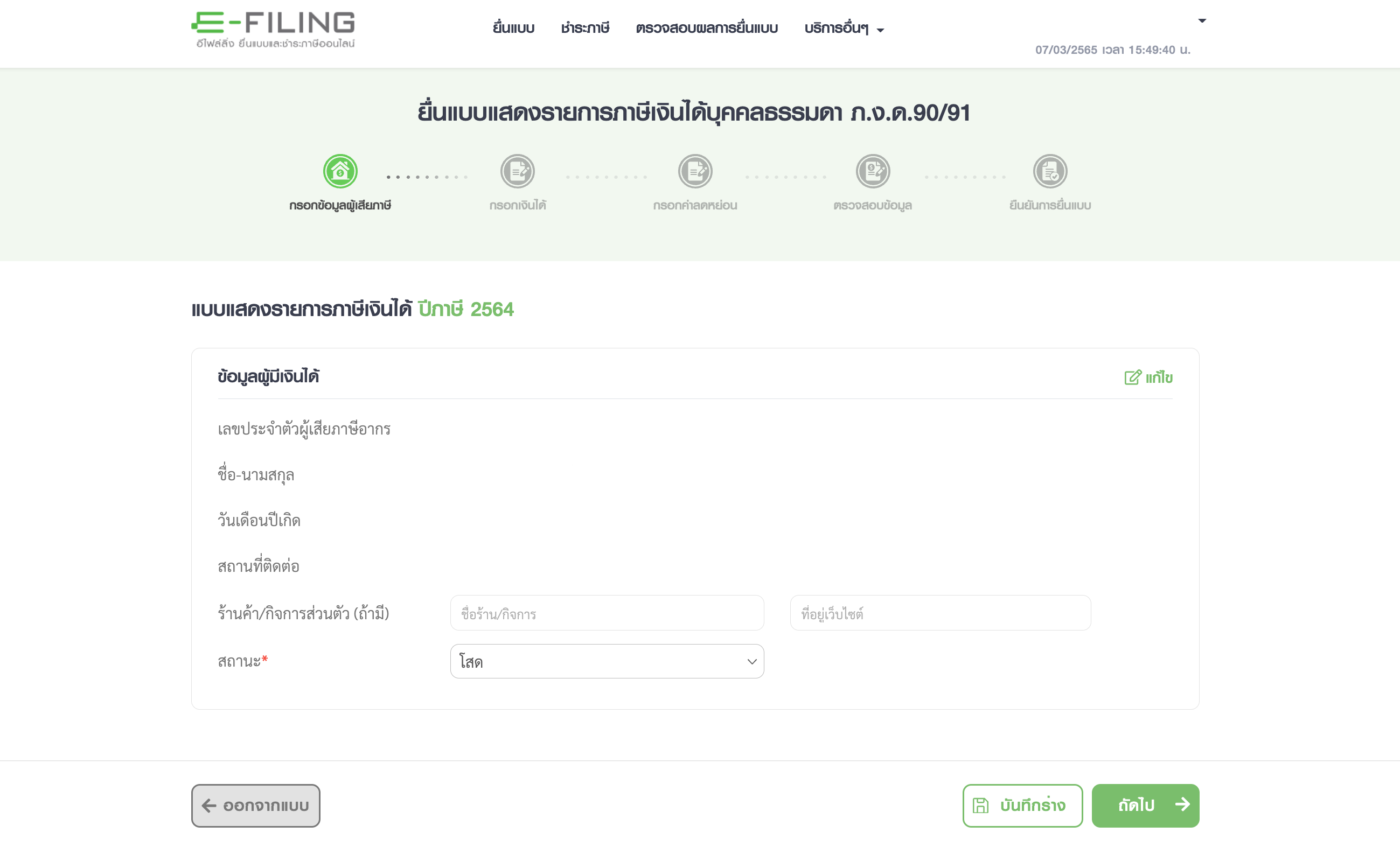Click the confirm submission step icon
The width and height of the screenshot is (1400, 847).
1050,171
